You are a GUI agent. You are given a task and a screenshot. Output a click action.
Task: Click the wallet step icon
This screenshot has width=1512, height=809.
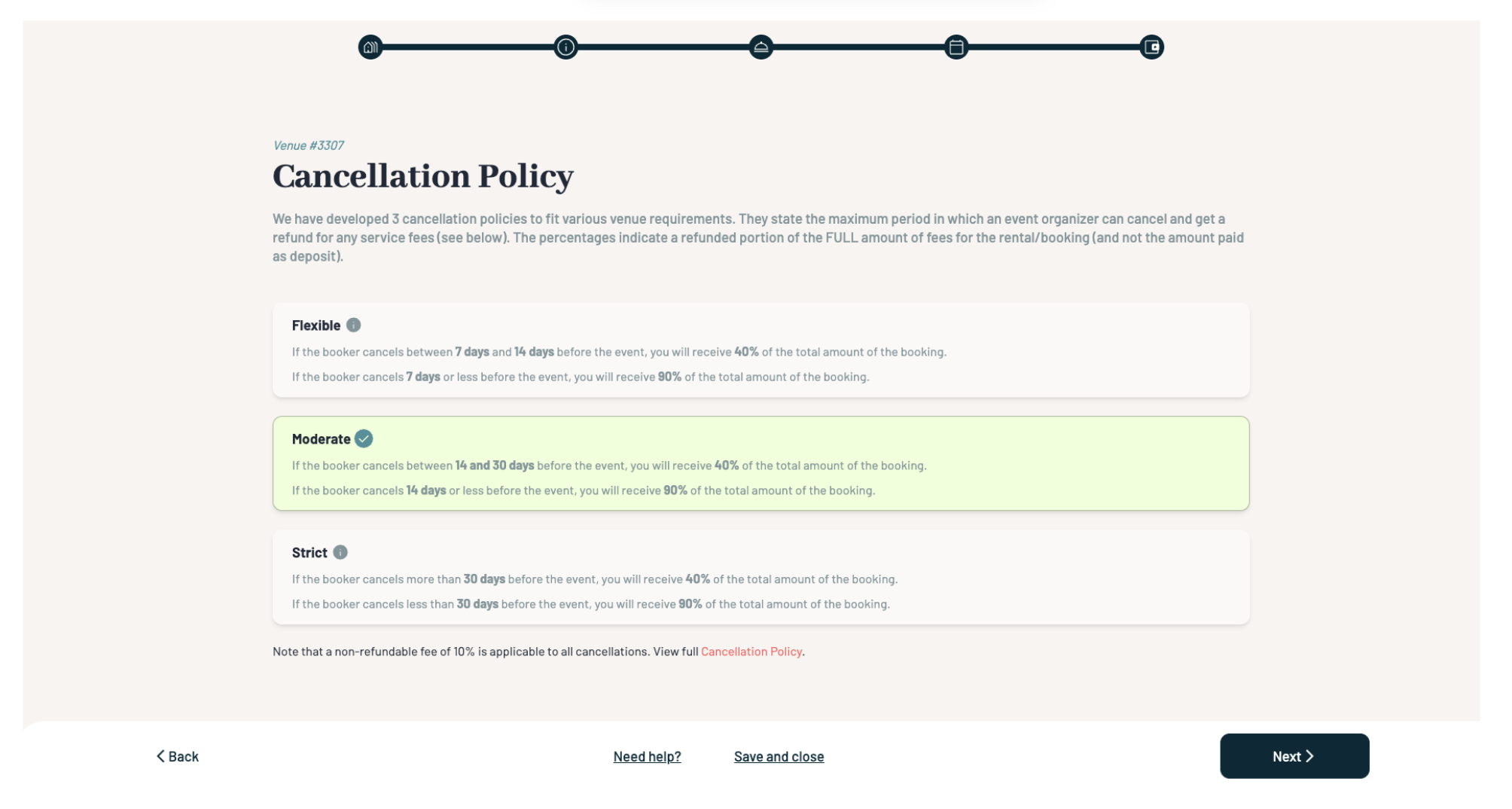[1151, 47]
